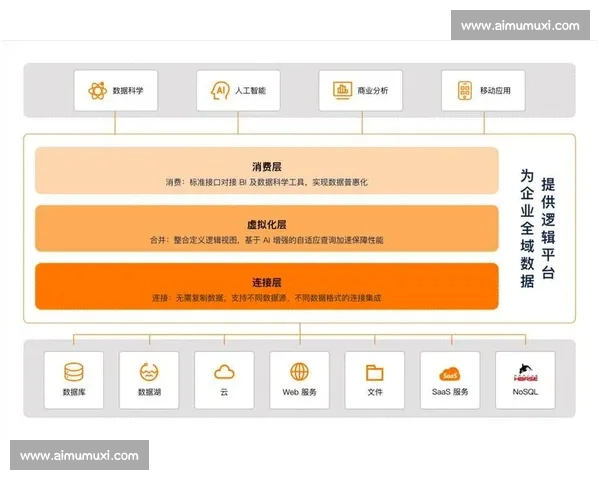Click the 云 label
This screenshot has height=480, width=600.
(x=224, y=392)
